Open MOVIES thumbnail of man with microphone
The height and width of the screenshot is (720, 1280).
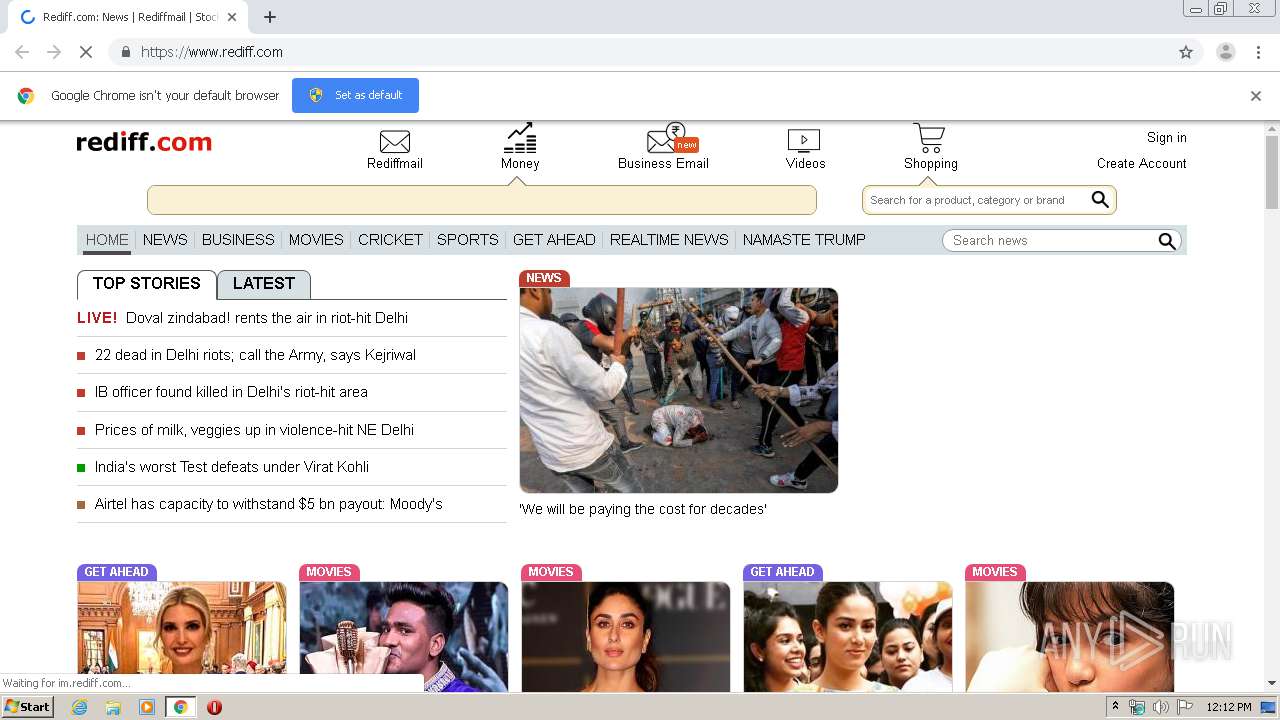[x=404, y=636]
